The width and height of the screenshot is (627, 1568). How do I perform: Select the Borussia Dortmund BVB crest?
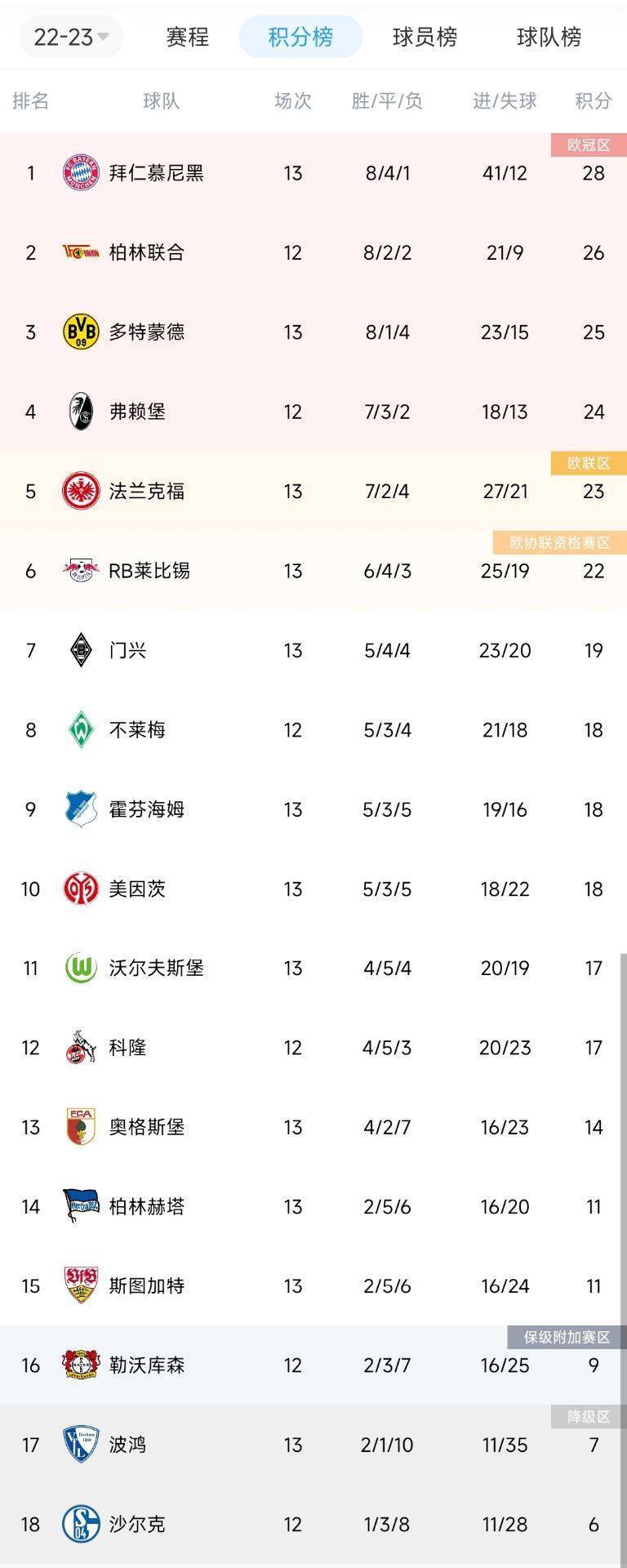click(80, 332)
